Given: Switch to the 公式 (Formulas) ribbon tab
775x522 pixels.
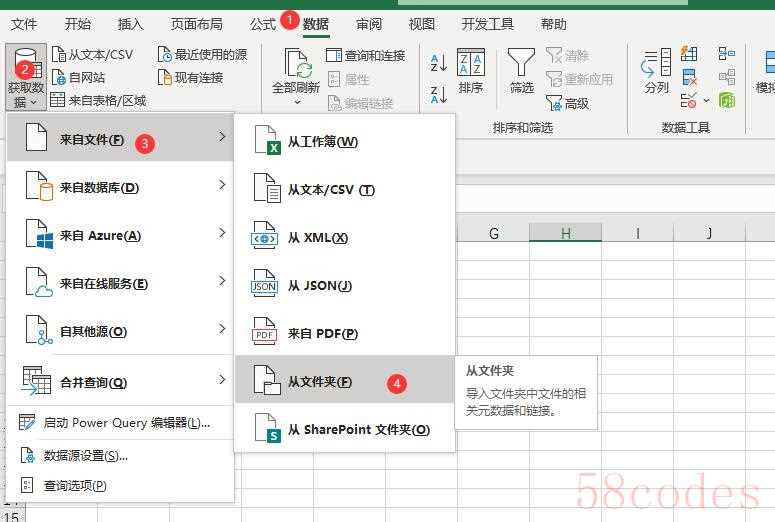Looking at the screenshot, I should pyautogui.click(x=263, y=24).
